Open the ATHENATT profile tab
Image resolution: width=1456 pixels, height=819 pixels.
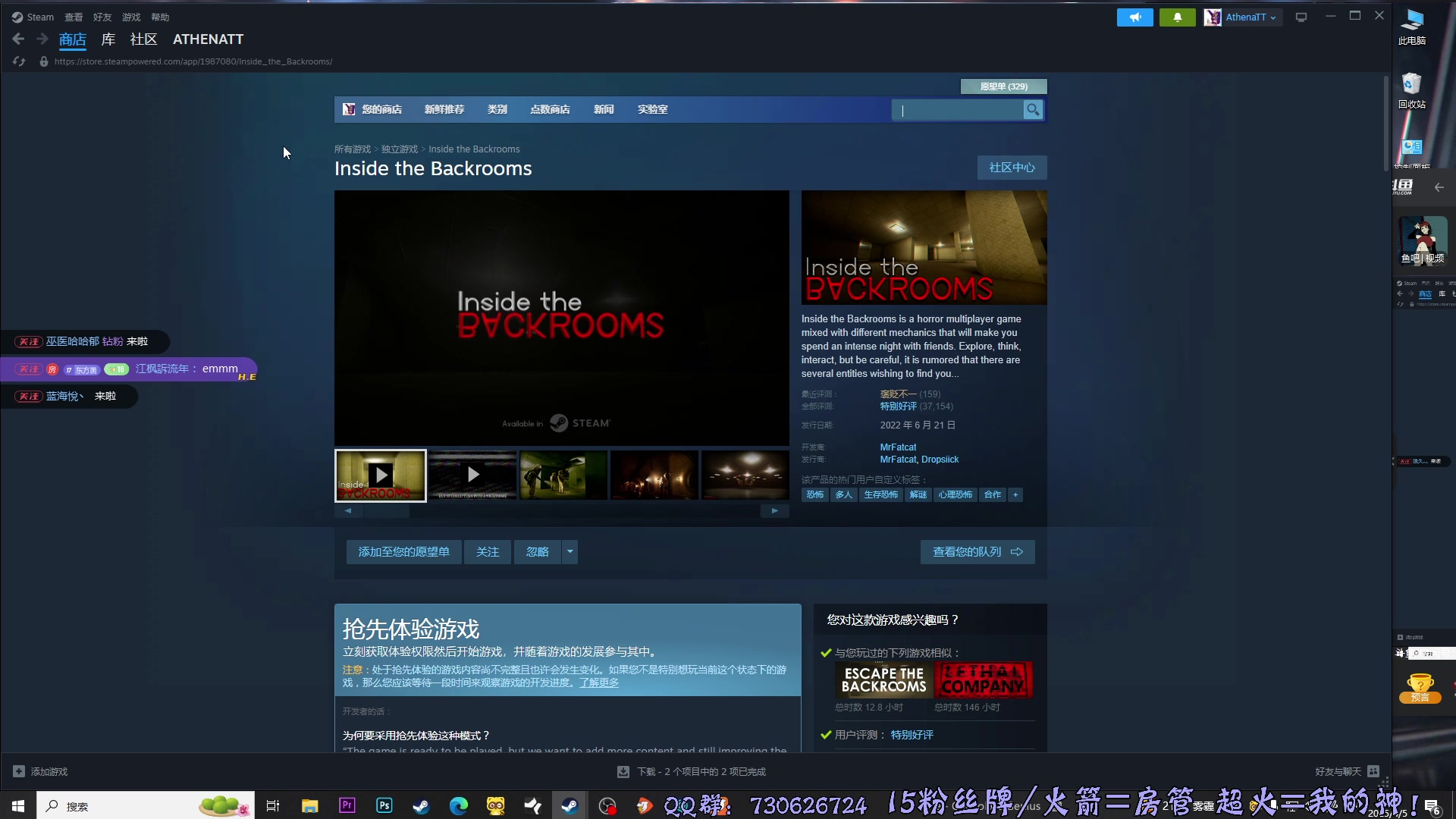point(208,39)
